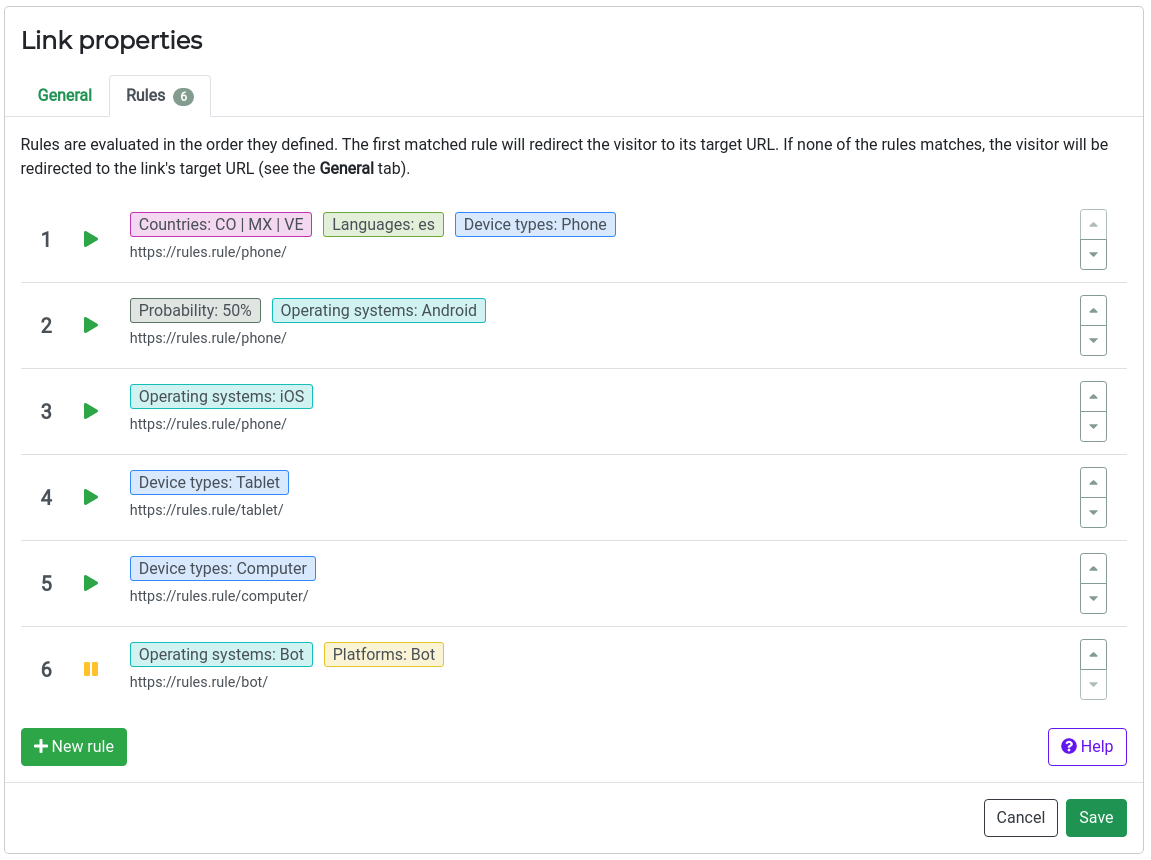Click the URL https://rules.rule/tablet/
Image resolution: width=1151 pixels, height=860 pixels.
tap(206, 509)
